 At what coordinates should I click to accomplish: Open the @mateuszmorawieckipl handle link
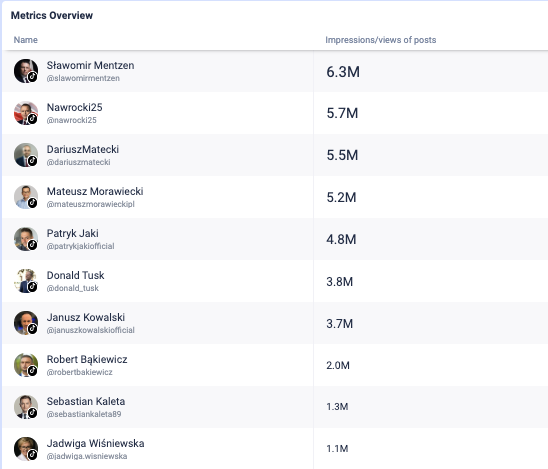(x=91, y=204)
